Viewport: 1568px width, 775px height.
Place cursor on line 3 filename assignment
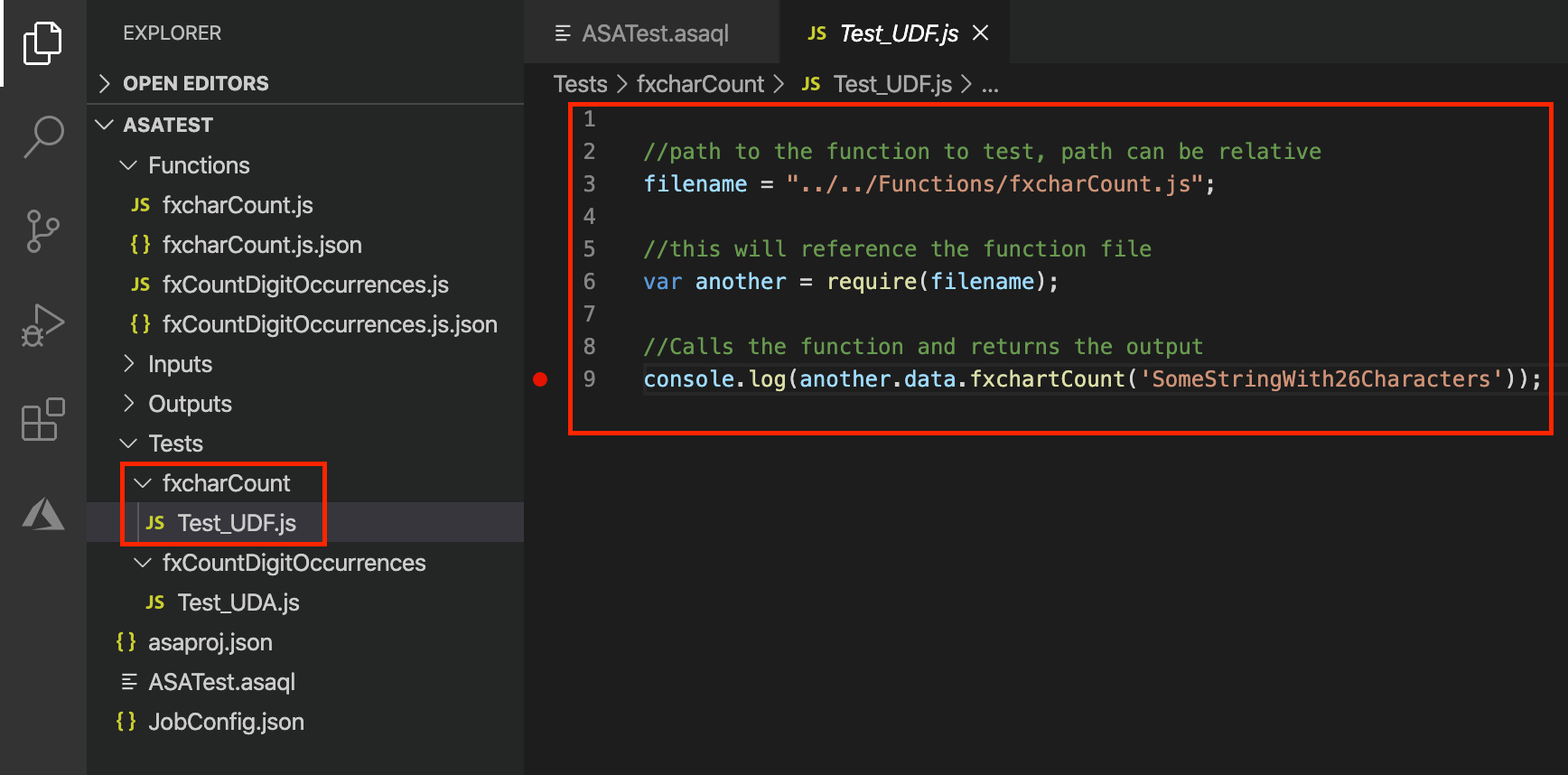coord(929,184)
